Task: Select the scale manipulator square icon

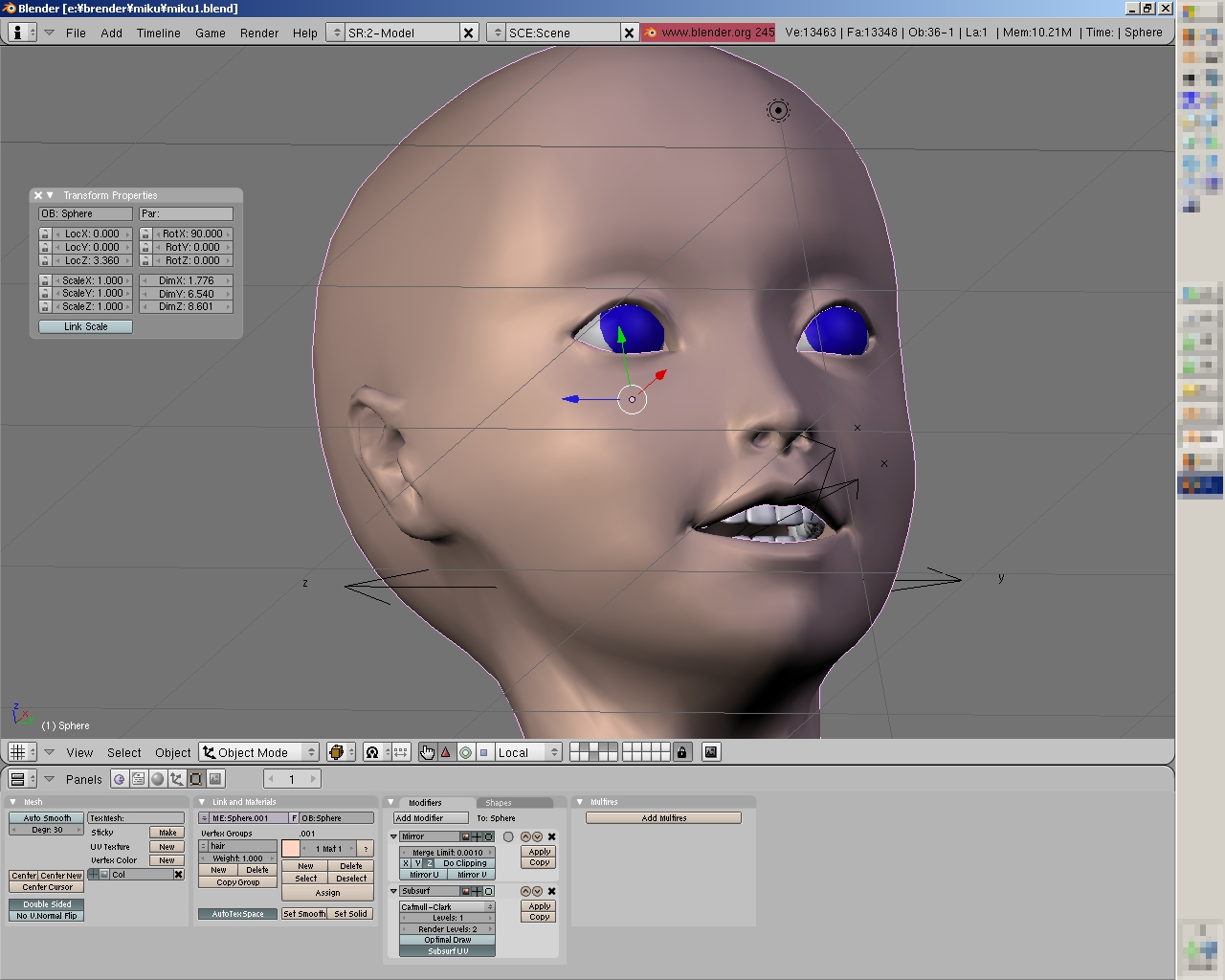Action: tap(483, 752)
